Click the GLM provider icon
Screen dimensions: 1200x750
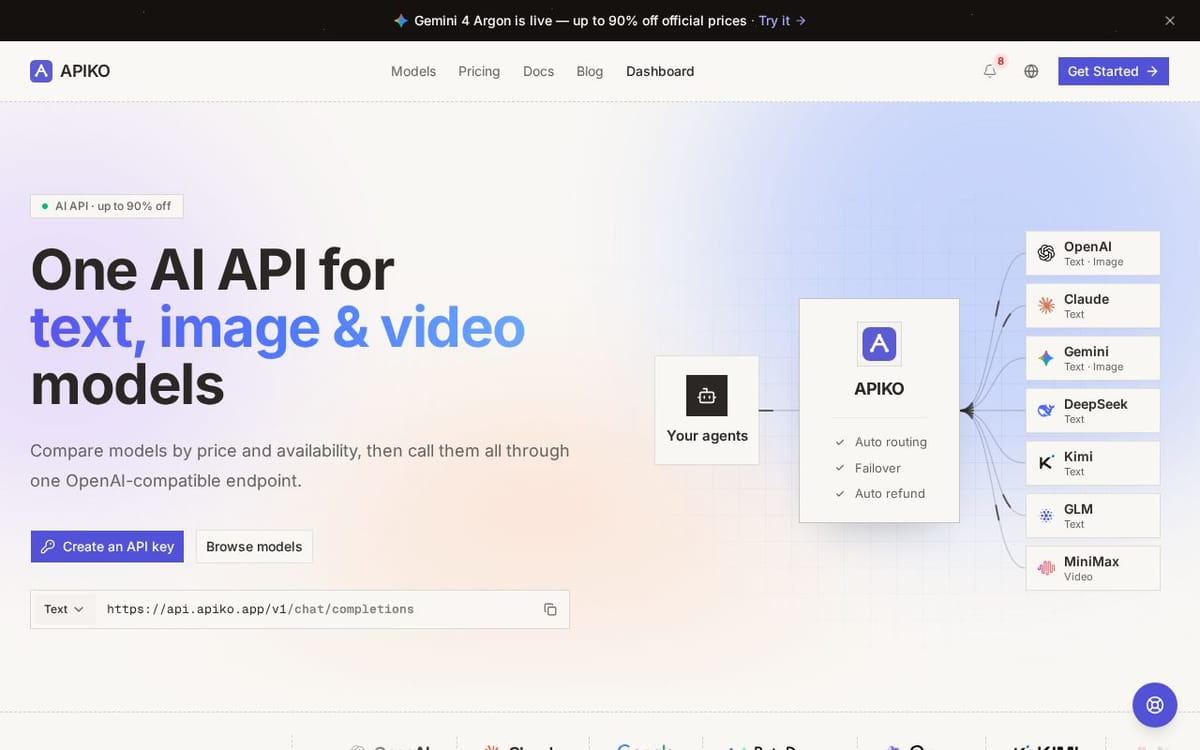click(1046, 516)
